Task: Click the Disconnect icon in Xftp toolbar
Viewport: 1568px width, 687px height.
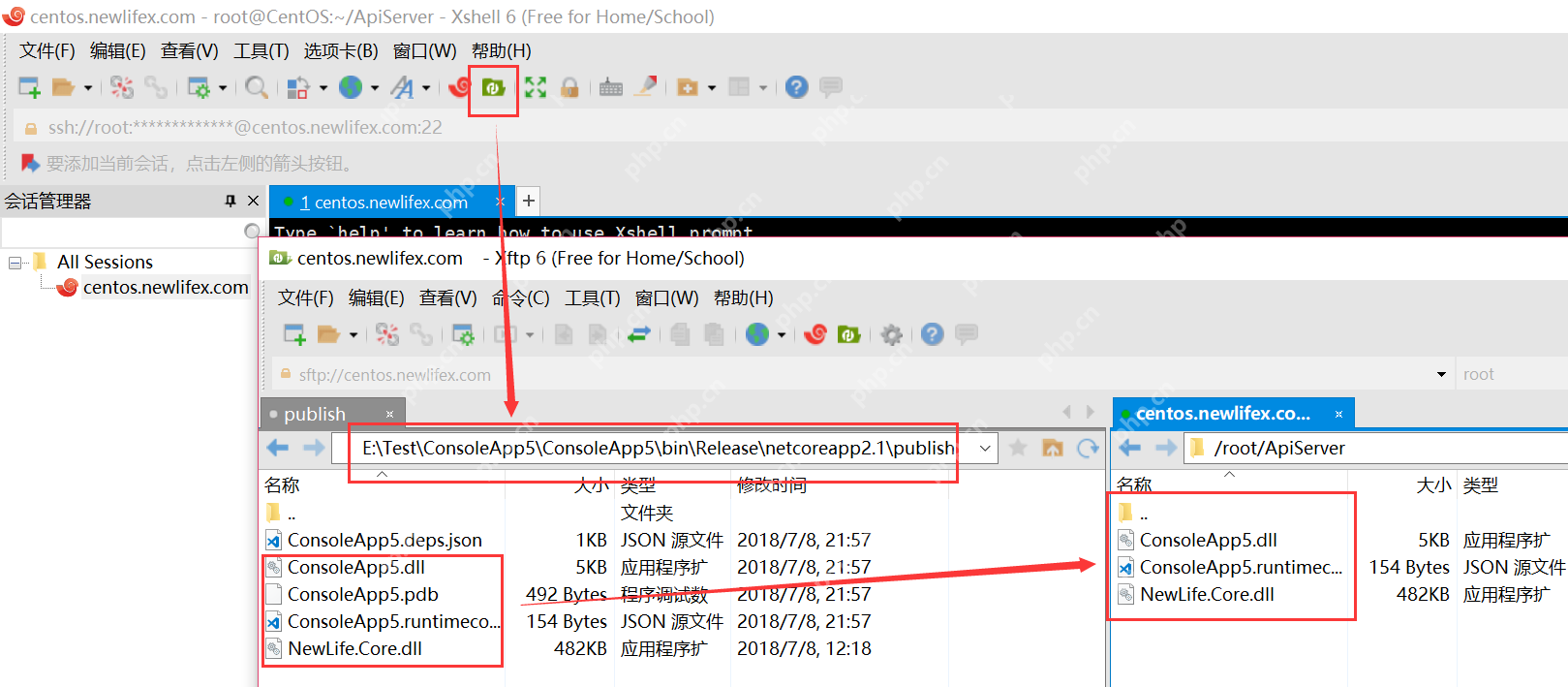Action: (x=387, y=334)
